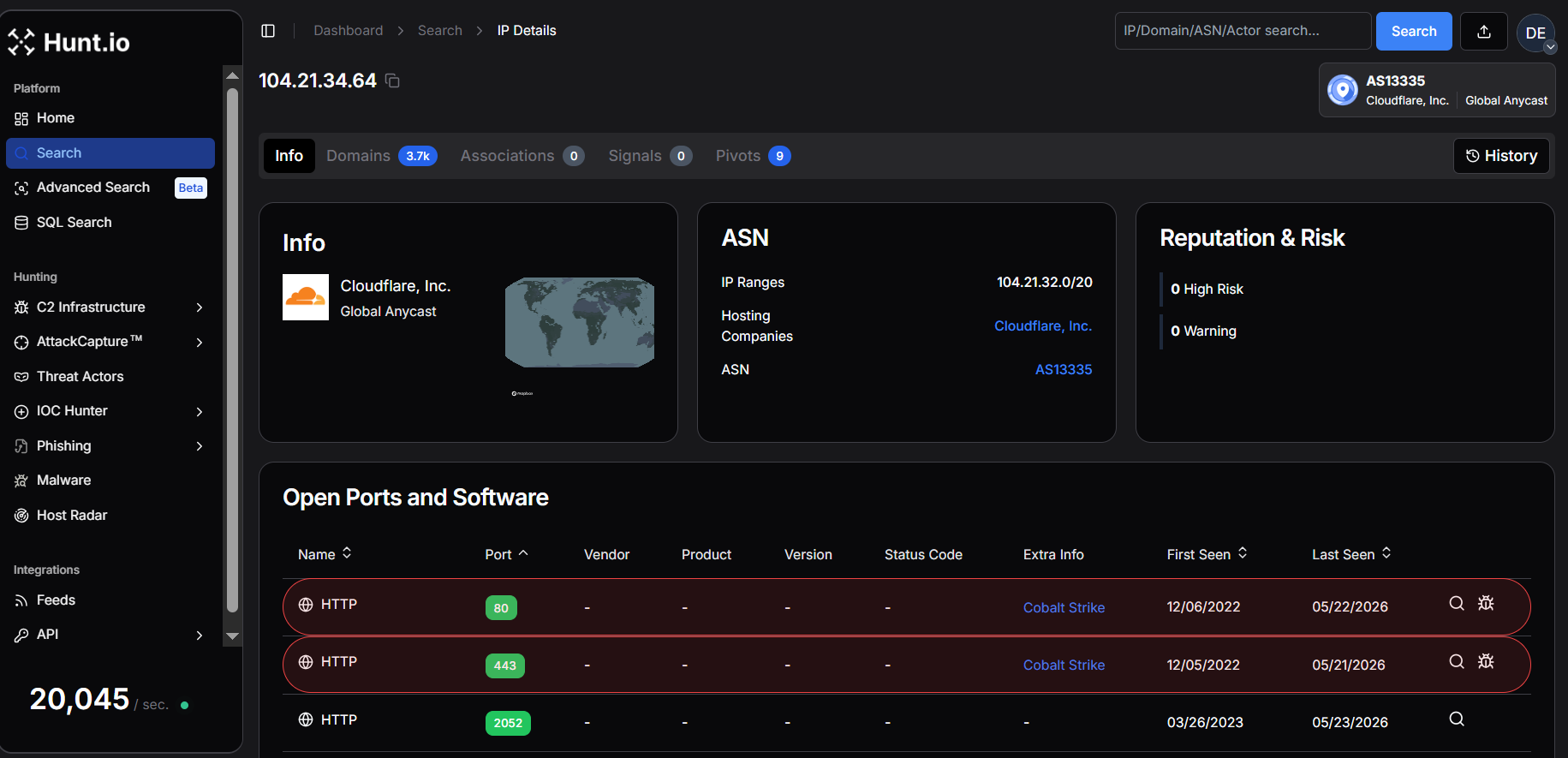This screenshot has height=758, width=1568.
Task: Switch to the Info tab
Action: [x=289, y=156]
